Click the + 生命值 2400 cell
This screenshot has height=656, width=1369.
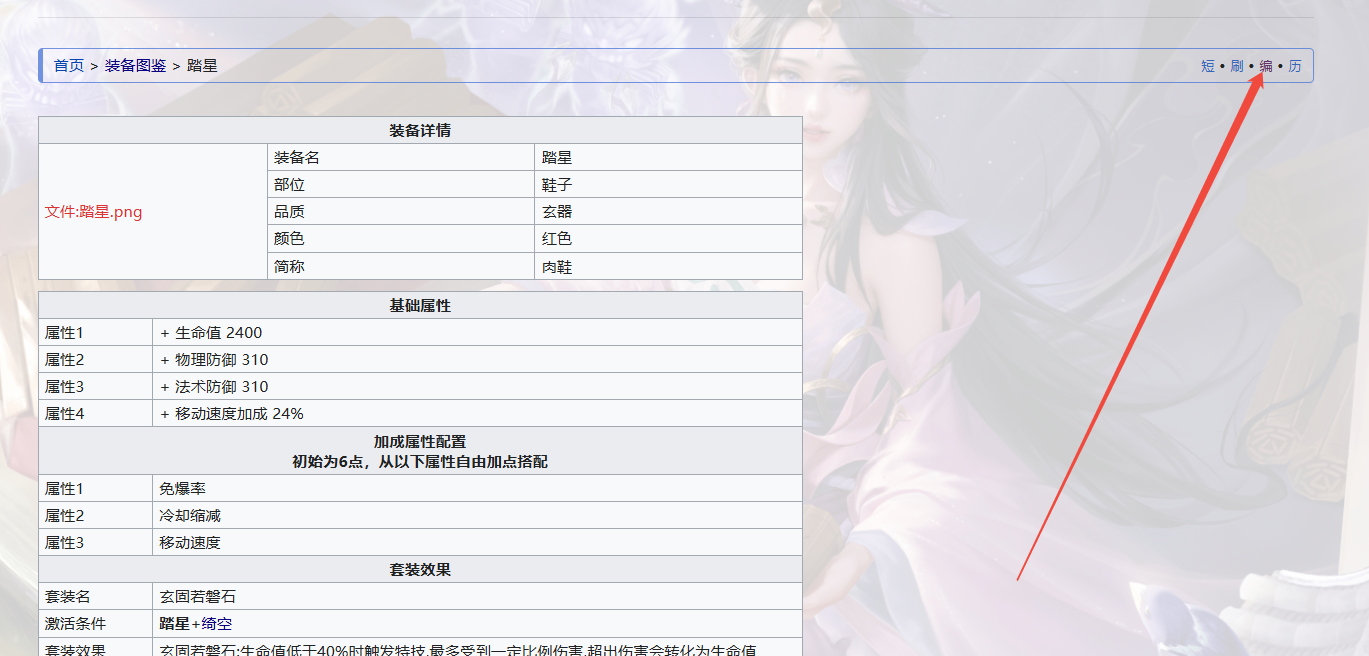[x=477, y=333]
